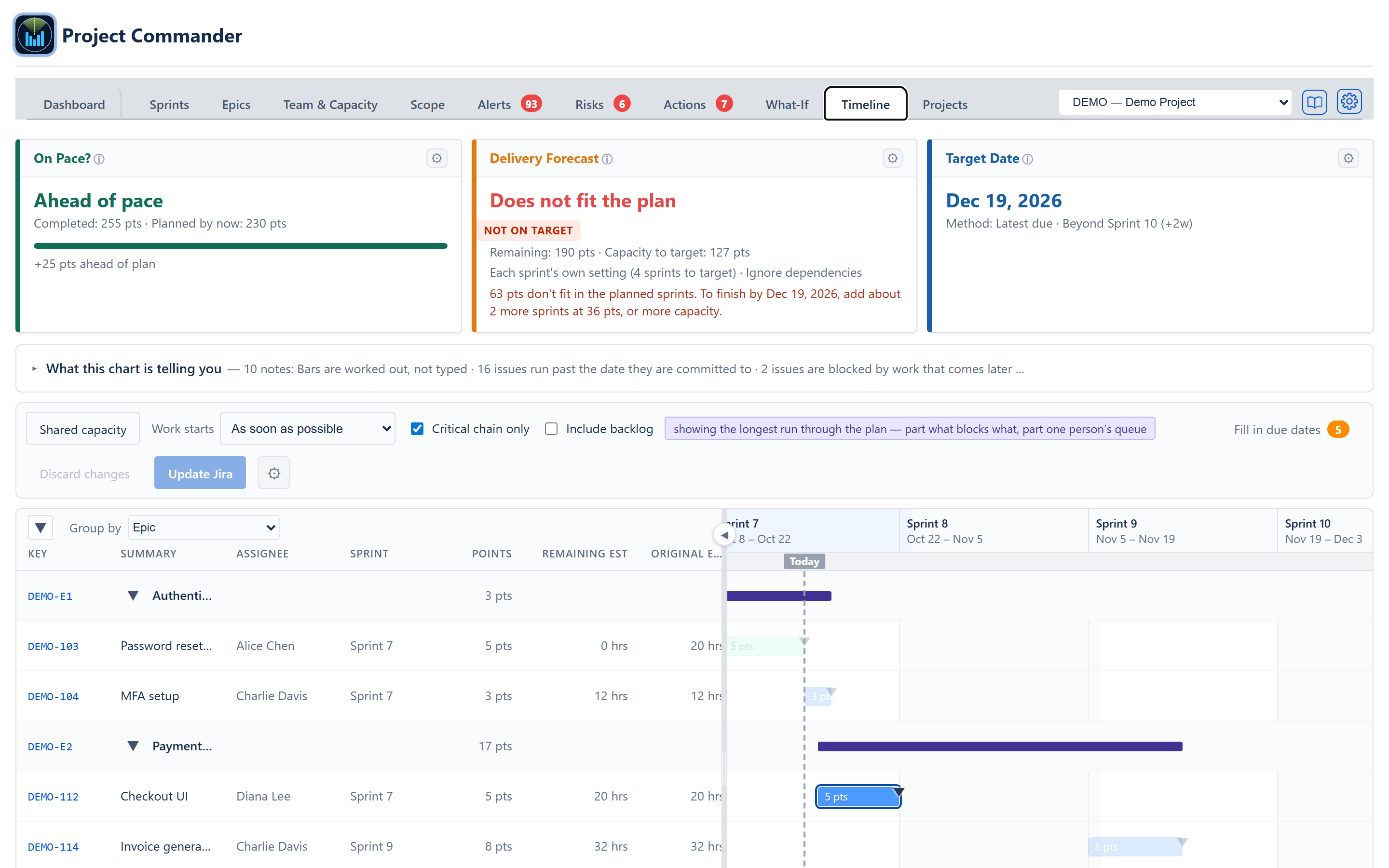Select the Checkout UI 5 pts timeline bar
The height and width of the screenshot is (868, 1389).
[x=858, y=796]
